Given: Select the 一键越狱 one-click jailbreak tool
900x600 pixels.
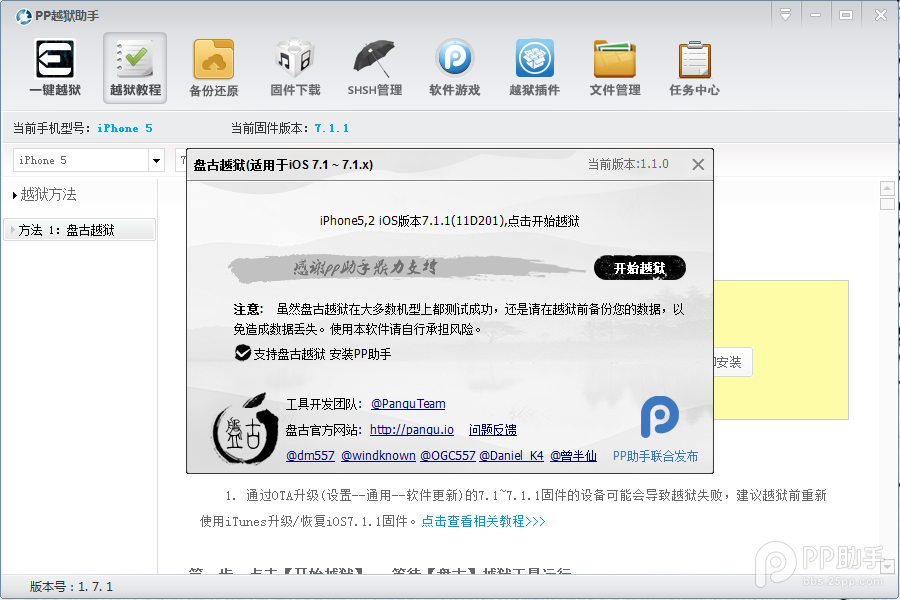Looking at the screenshot, I should [54, 67].
